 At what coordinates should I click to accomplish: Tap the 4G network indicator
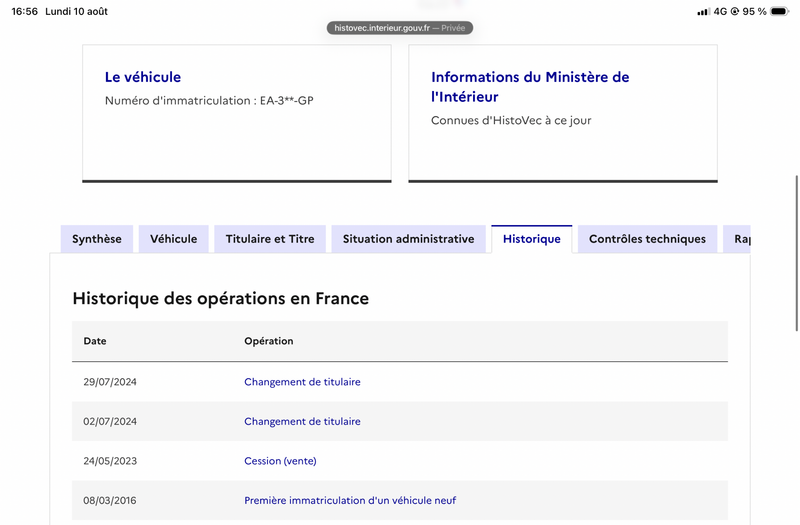pos(720,11)
